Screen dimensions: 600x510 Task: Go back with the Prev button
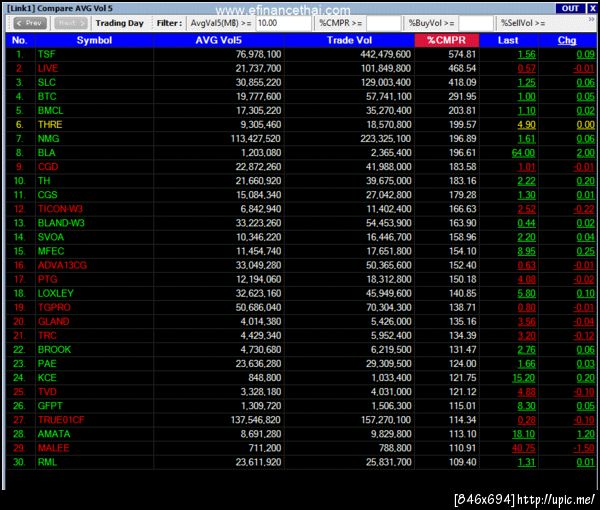[30, 23]
